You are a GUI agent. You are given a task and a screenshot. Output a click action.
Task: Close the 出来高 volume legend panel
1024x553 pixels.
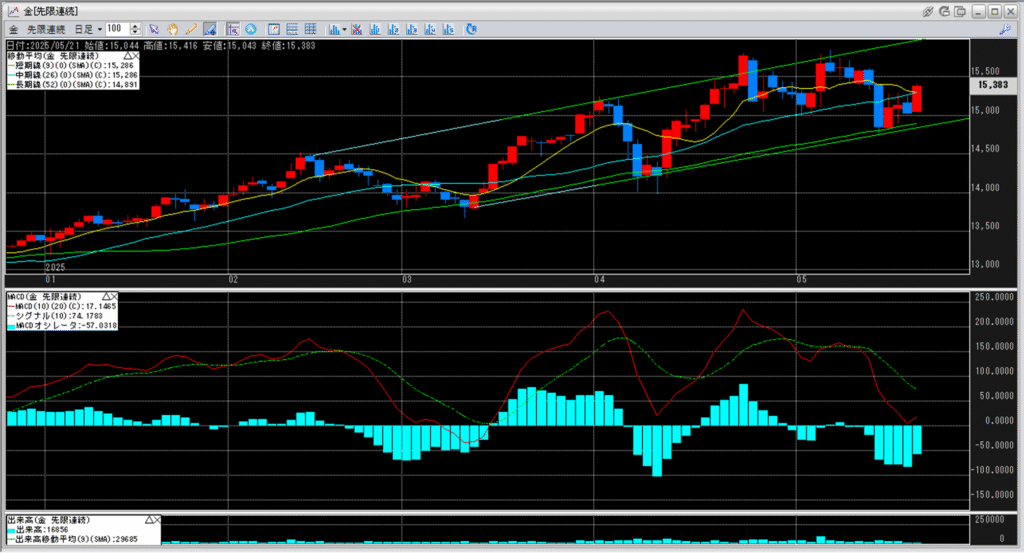(x=157, y=521)
